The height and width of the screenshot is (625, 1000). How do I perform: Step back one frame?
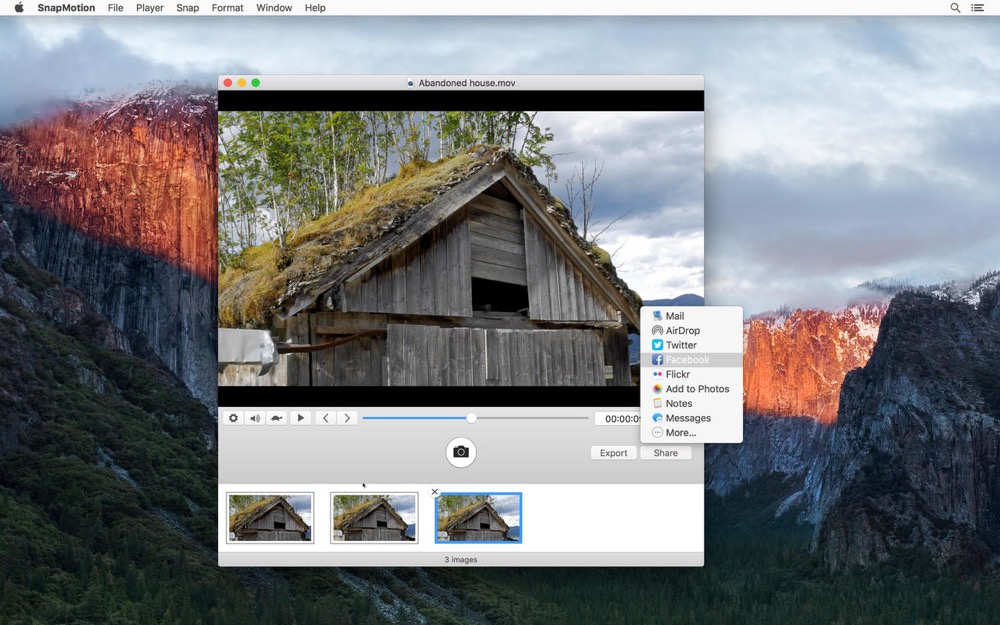pyautogui.click(x=325, y=418)
